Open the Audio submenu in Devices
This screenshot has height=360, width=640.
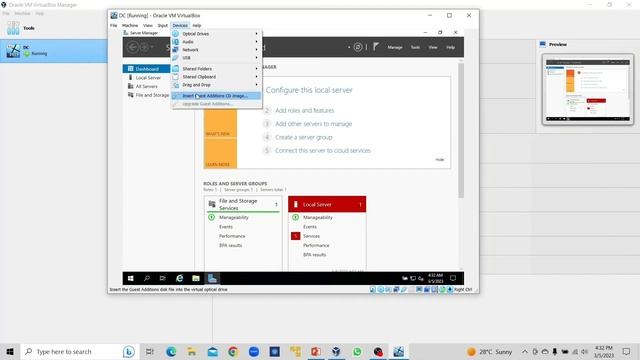click(x=216, y=42)
